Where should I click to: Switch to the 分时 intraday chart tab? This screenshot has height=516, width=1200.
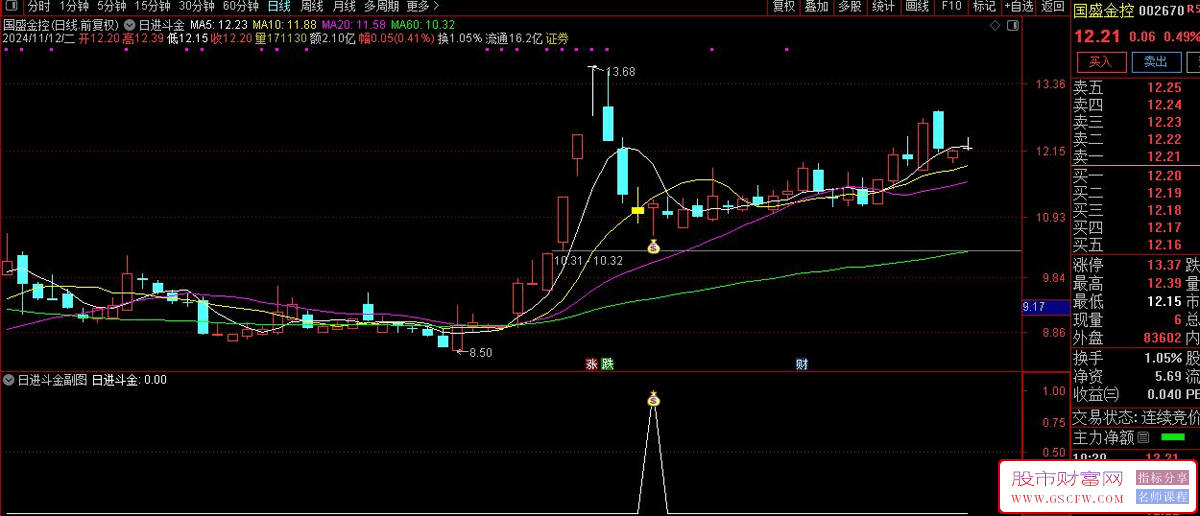point(38,6)
